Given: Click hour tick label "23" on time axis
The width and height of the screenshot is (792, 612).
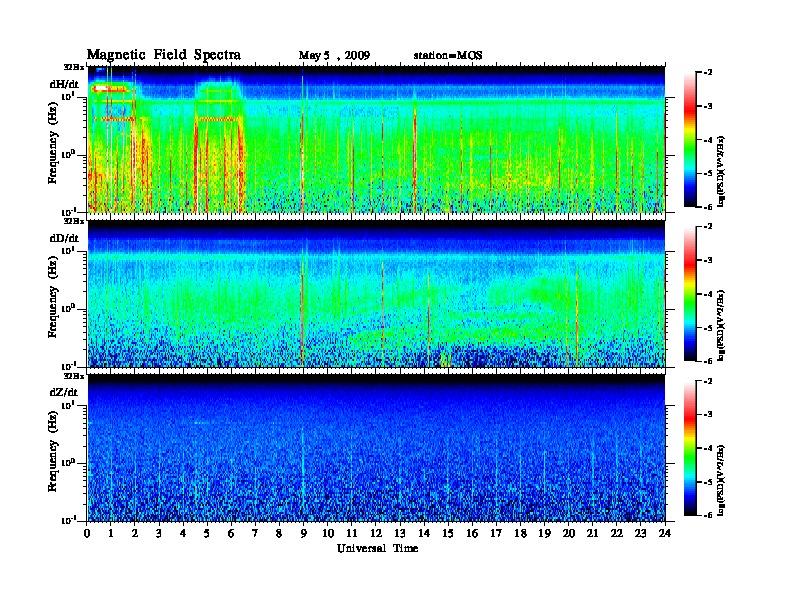Looking at the screenshot, I should pos(641,533).
